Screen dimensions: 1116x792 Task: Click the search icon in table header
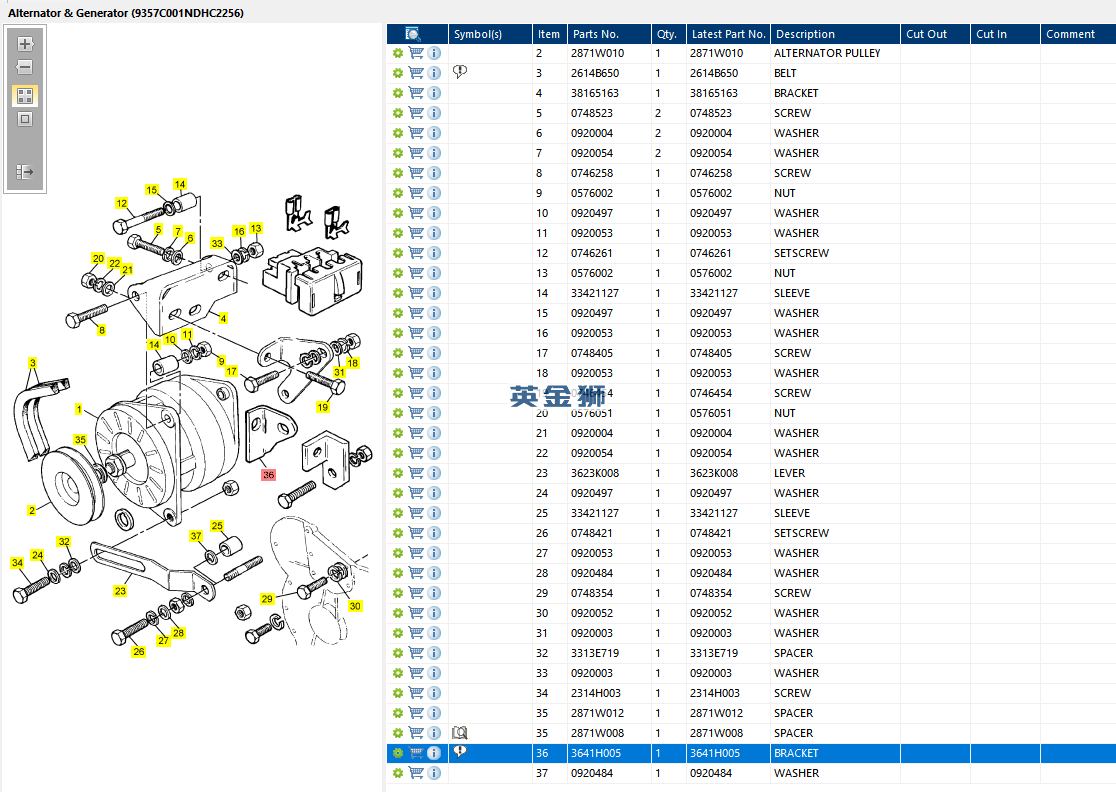pos(412,34)
